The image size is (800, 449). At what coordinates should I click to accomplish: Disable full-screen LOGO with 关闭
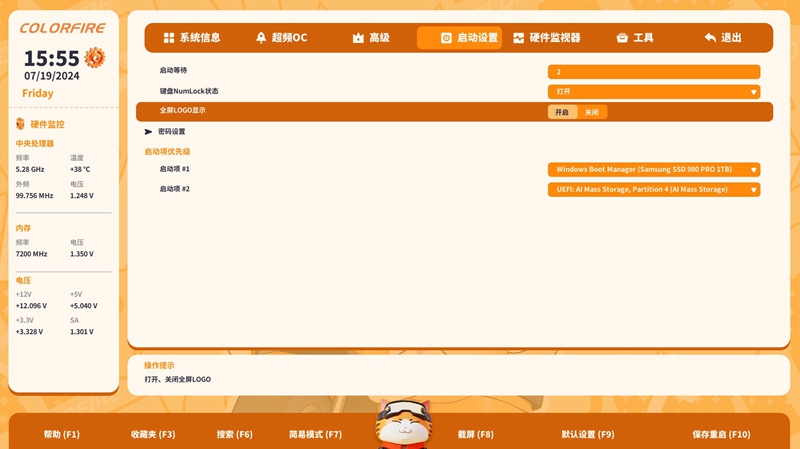point(592,112)
